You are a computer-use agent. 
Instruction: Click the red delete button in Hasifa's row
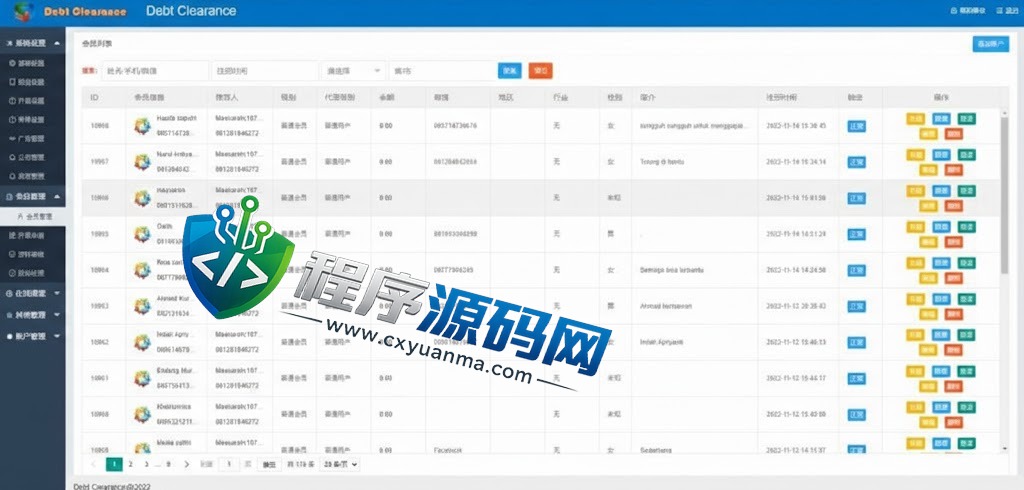click(x=953, y=133)
